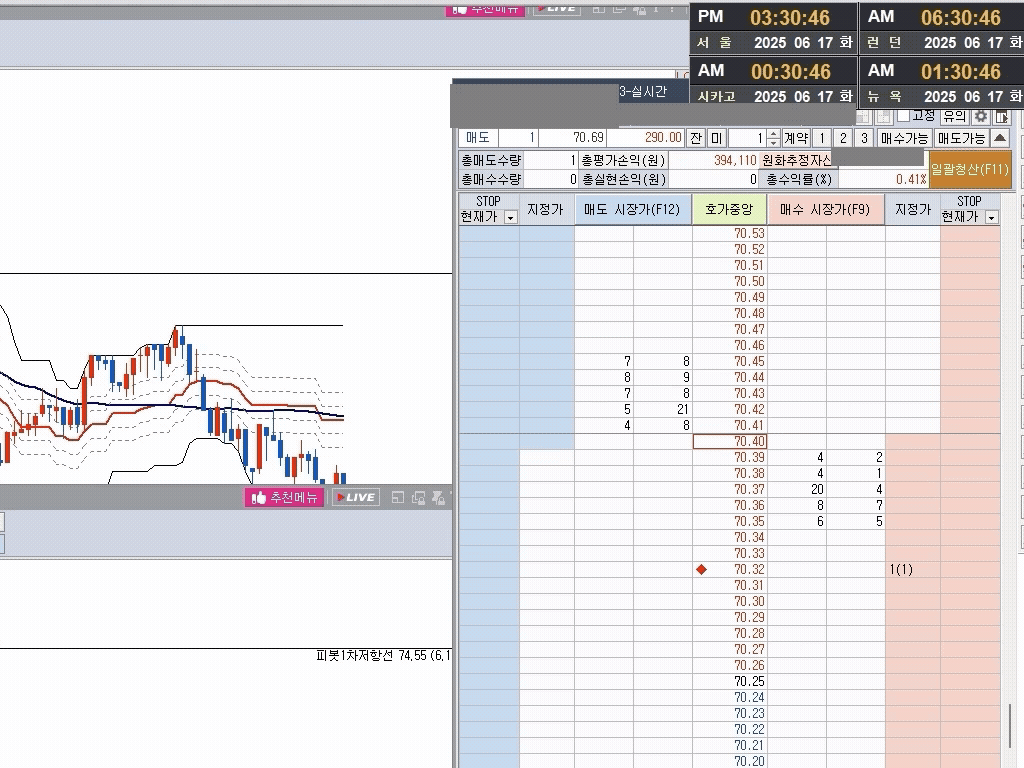Adjust the contract quantity spinner arrows
Image resolution: width=1024 pixels, height=768 pixels.
[x=773, y=138]
